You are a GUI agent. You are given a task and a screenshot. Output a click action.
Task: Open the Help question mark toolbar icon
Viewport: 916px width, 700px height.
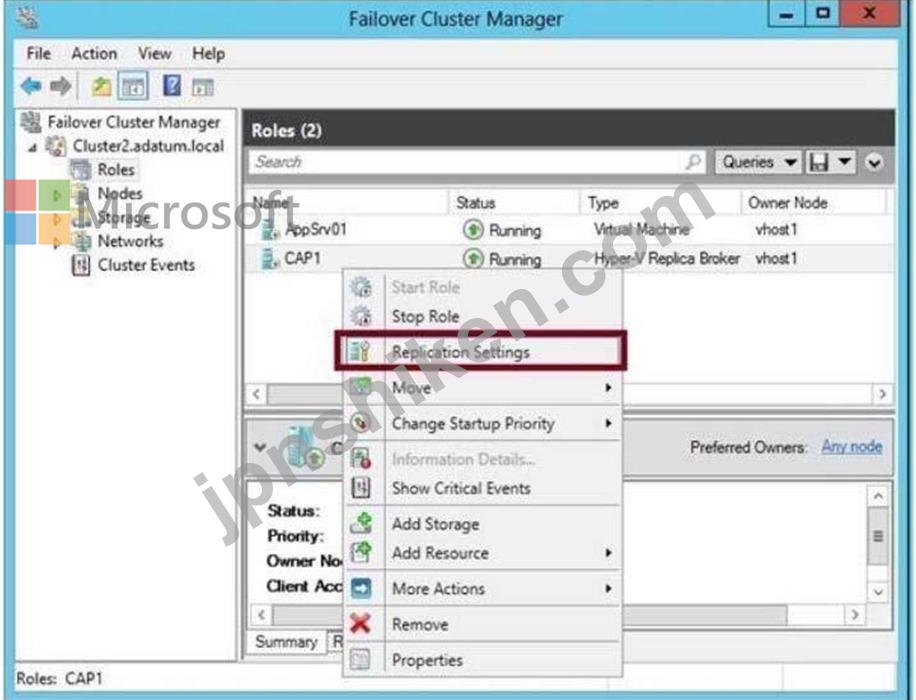(172, 86)
